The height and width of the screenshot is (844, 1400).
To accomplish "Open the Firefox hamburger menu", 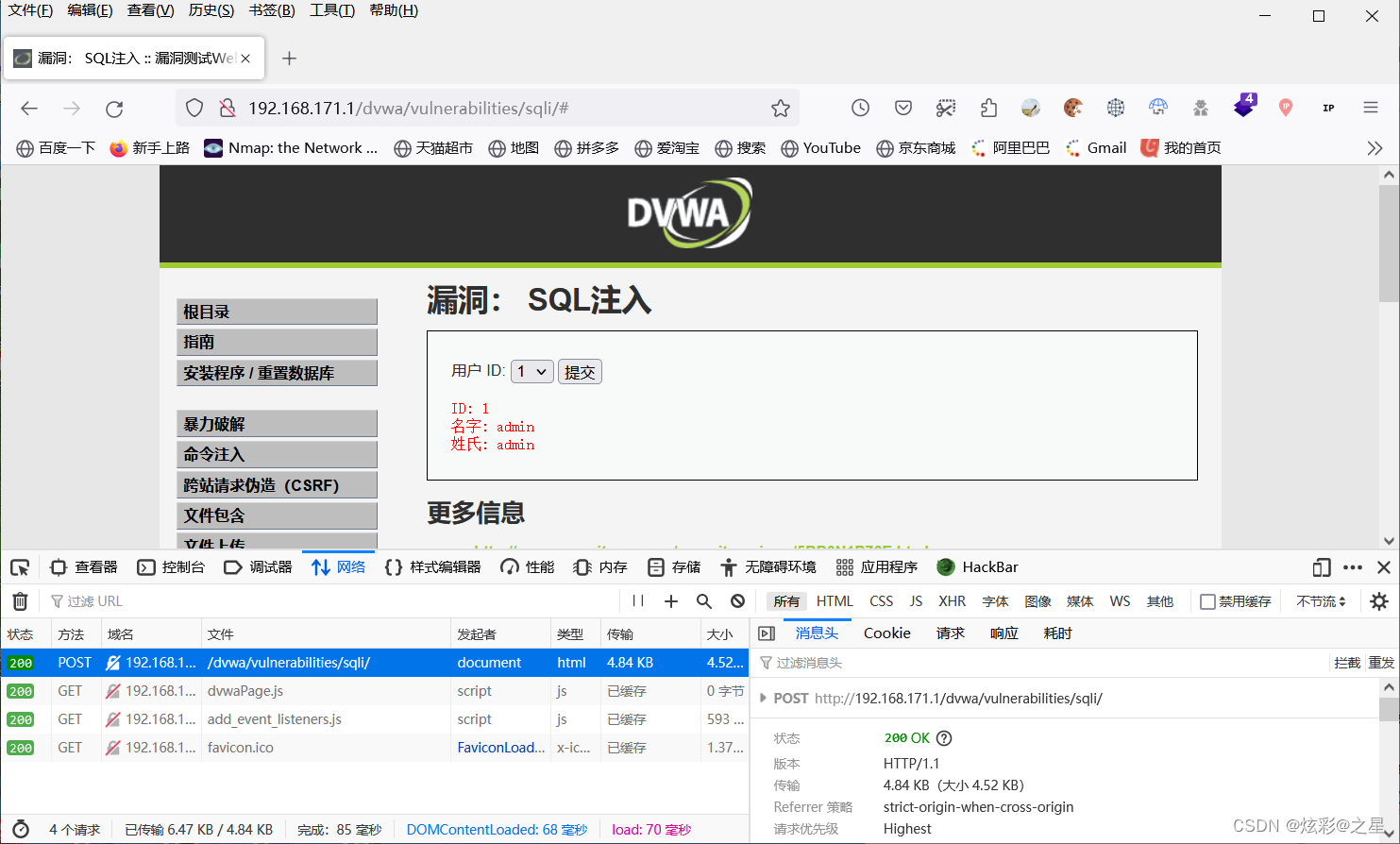I will coord(1371,108).
